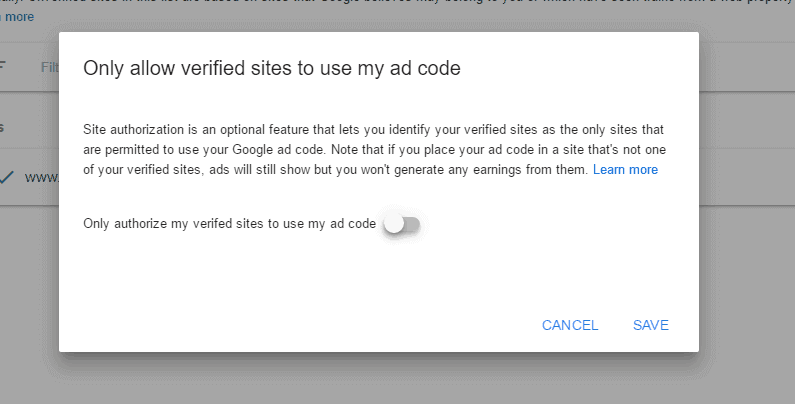Select the www site row in background list
Image resolution: width=795 pixels, height=404 pixels.
(40, 177)
